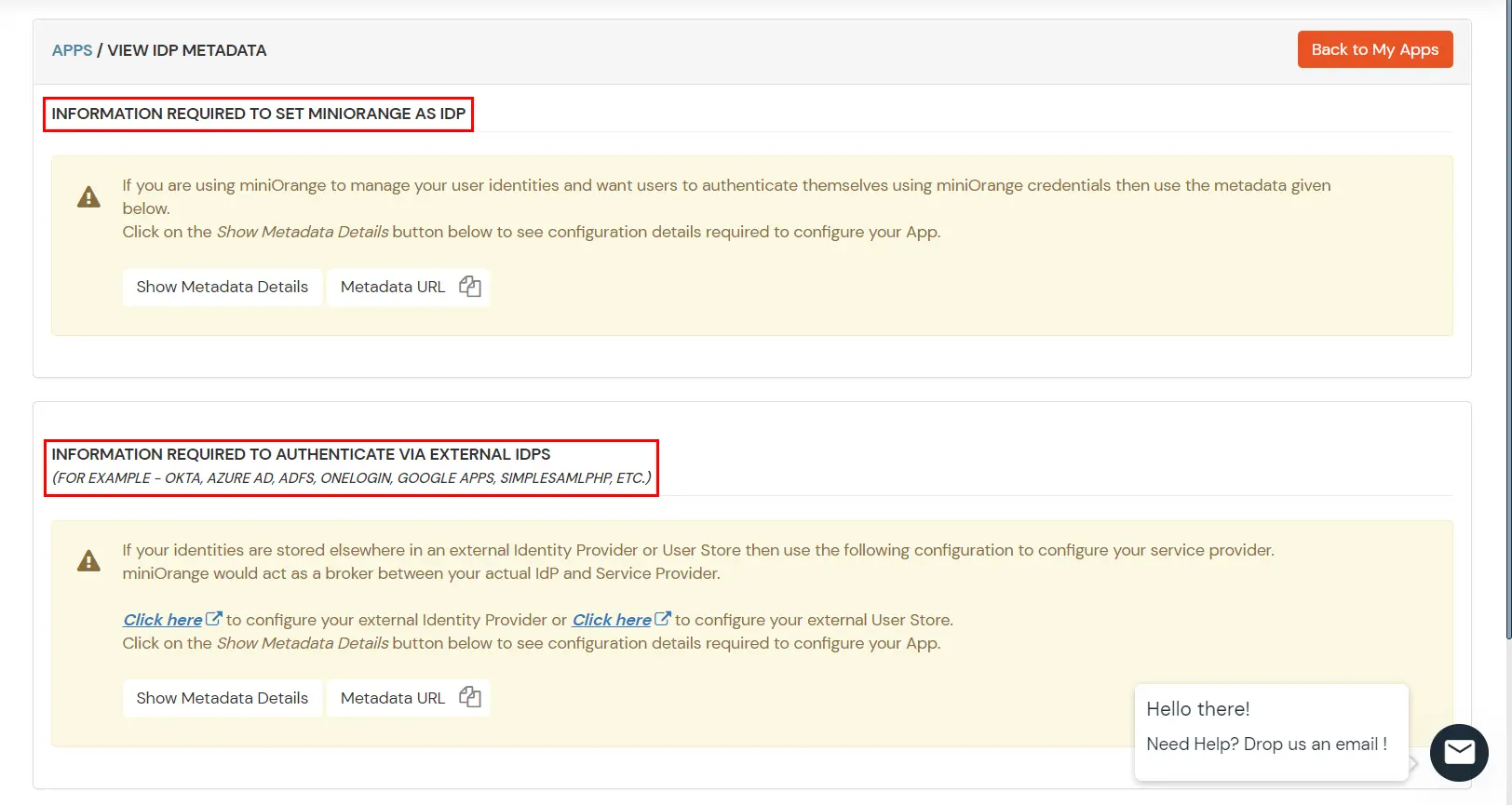Click the small arrow beside the help popup
This screenshot has height=805, width=1512.
[x=1414, y=763]
